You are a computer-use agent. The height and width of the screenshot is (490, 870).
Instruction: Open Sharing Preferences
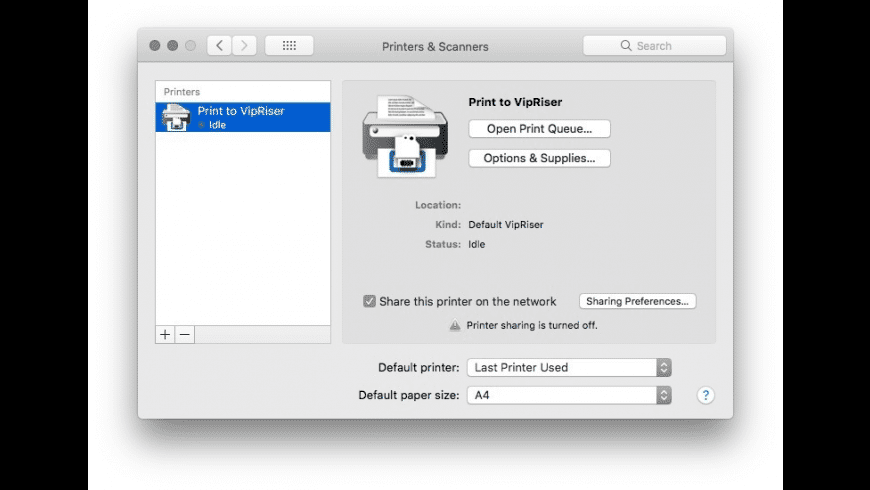638,301
